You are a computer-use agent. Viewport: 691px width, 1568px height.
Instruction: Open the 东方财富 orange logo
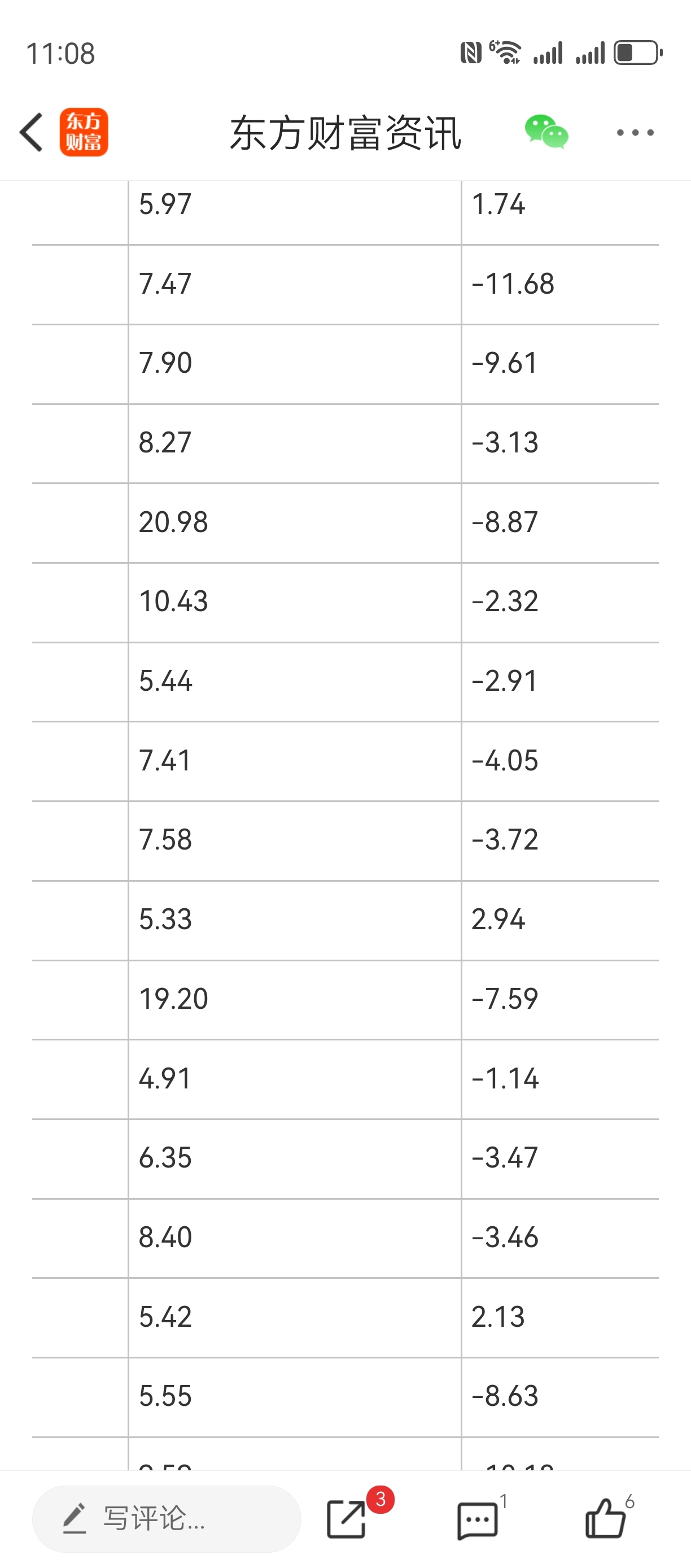[x=84, y=132]
